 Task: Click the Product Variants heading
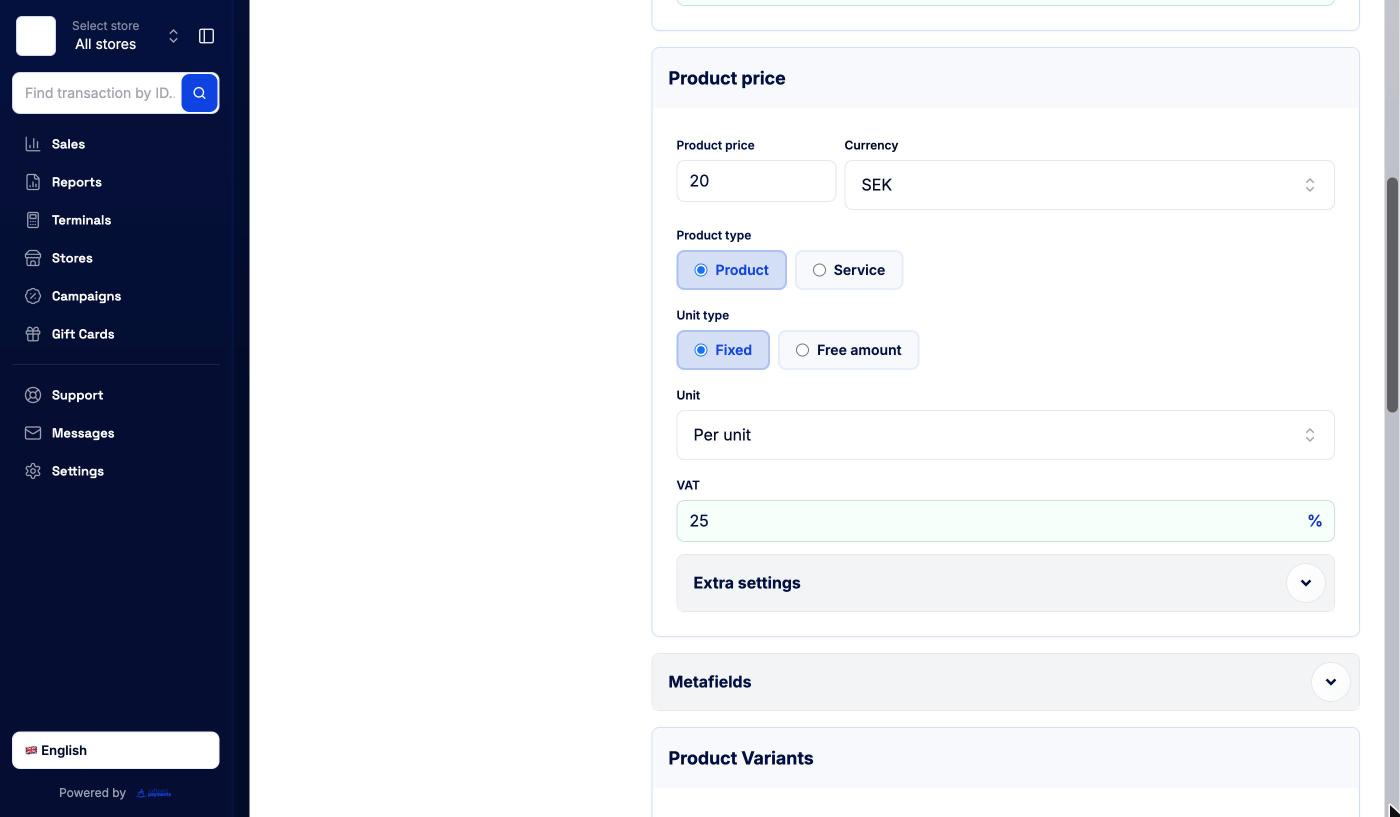740,758
